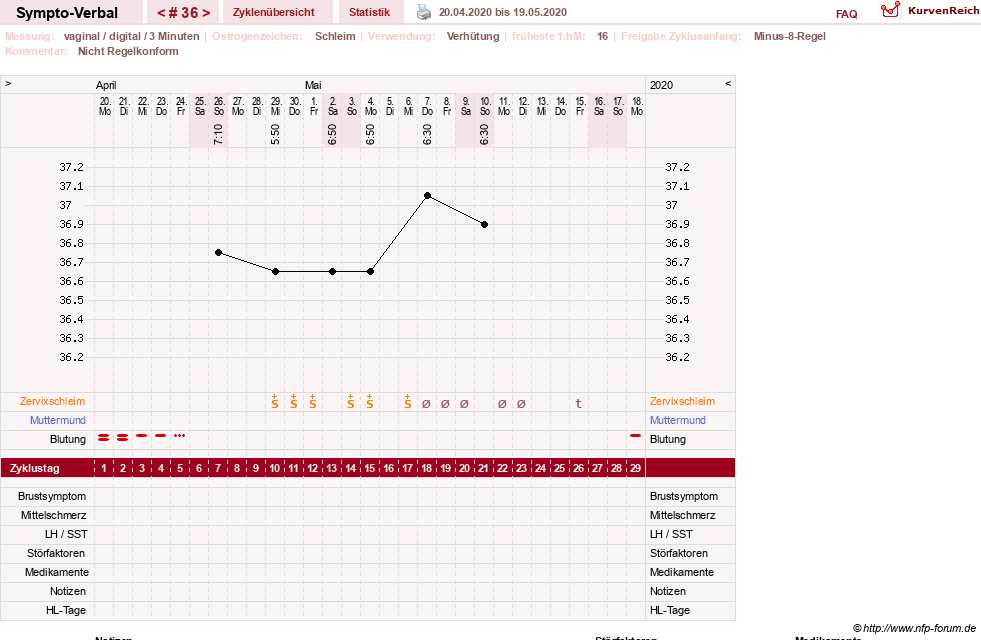Screen dimensions: 981x640
Task: Click the ø mucus symbol on cycle day 20
Action: coord(464,404)
